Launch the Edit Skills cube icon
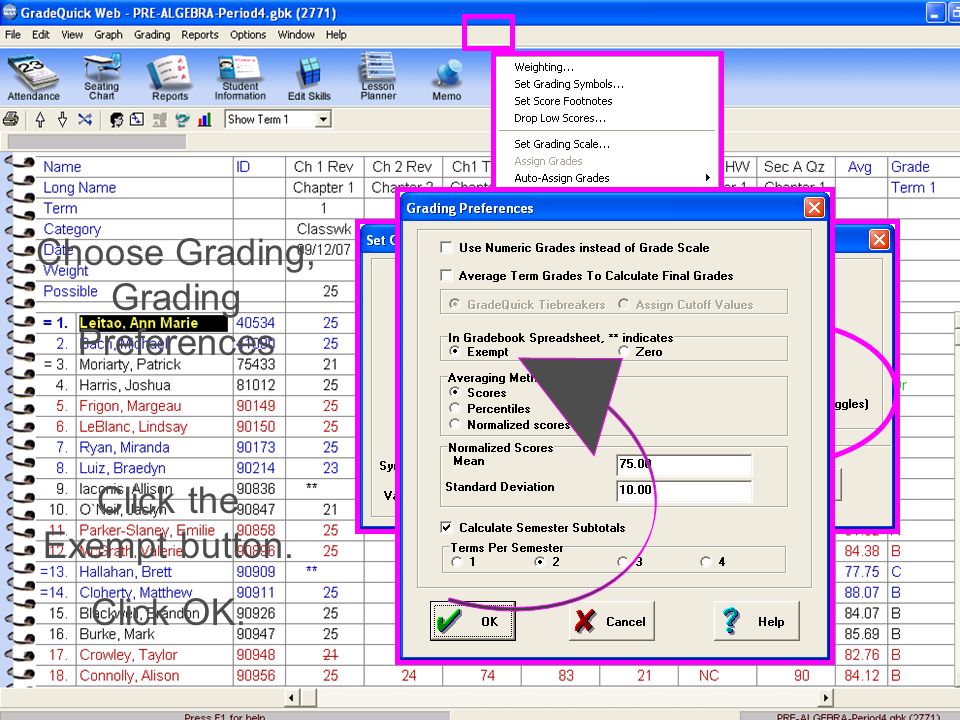The height and width of the screenshot is (720, 960). [309, 77]
